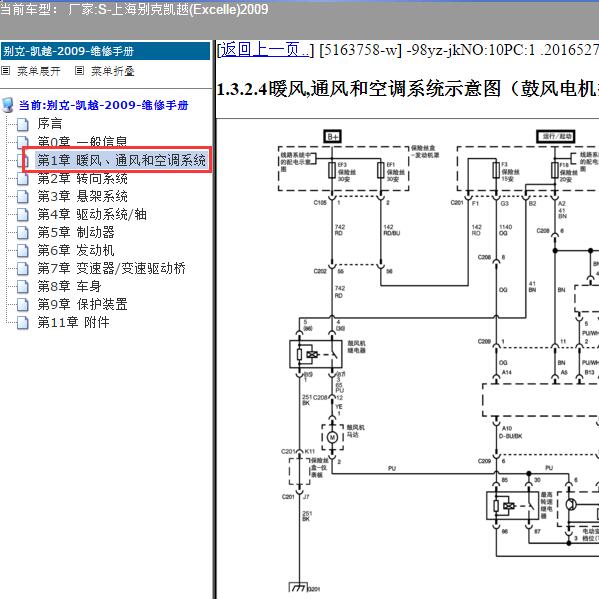Select 第1章 暖风、通风和空调系统 chapter
The width and height of the screenshot is (599, 599).
[121, 160]
